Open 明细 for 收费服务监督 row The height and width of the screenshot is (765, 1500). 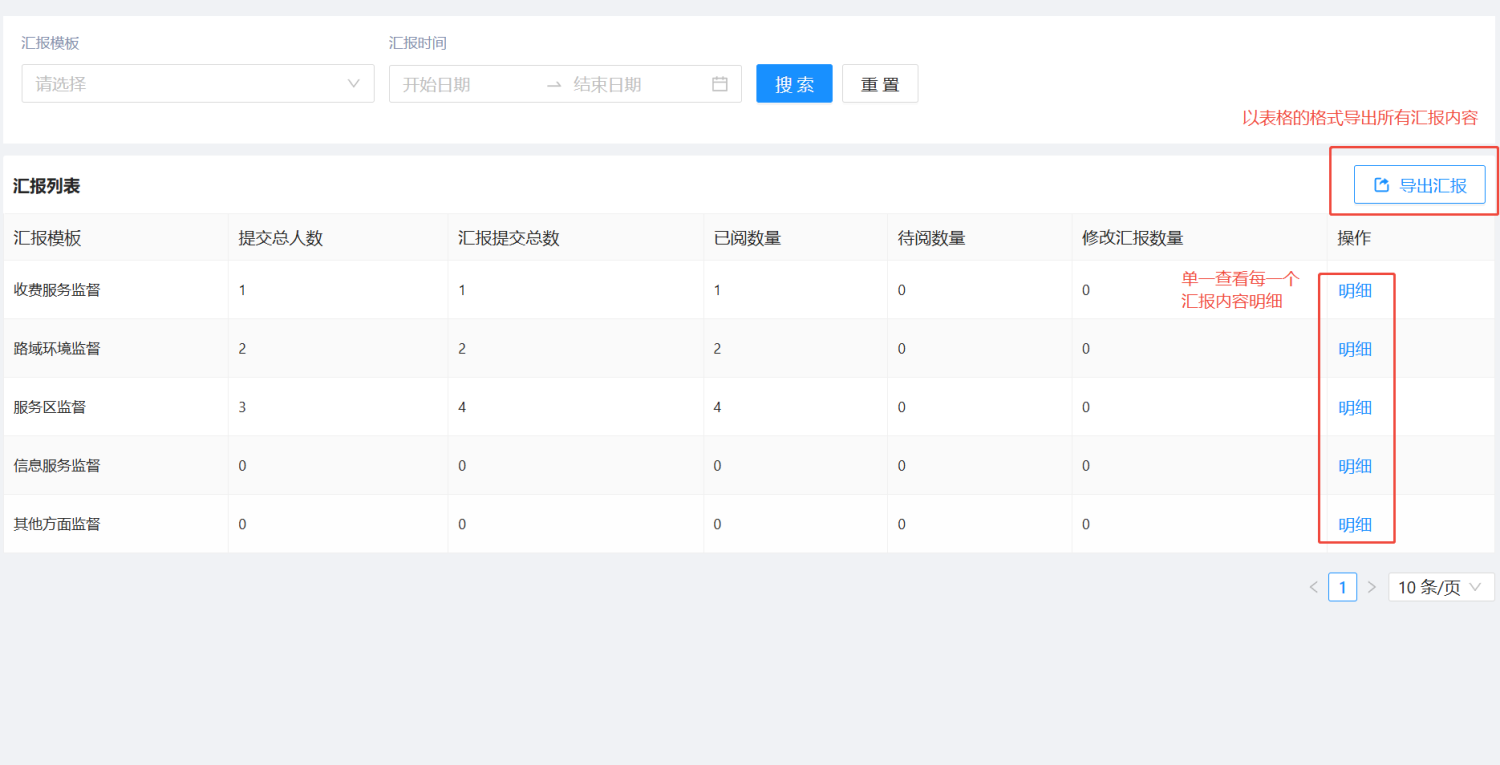1355,291
